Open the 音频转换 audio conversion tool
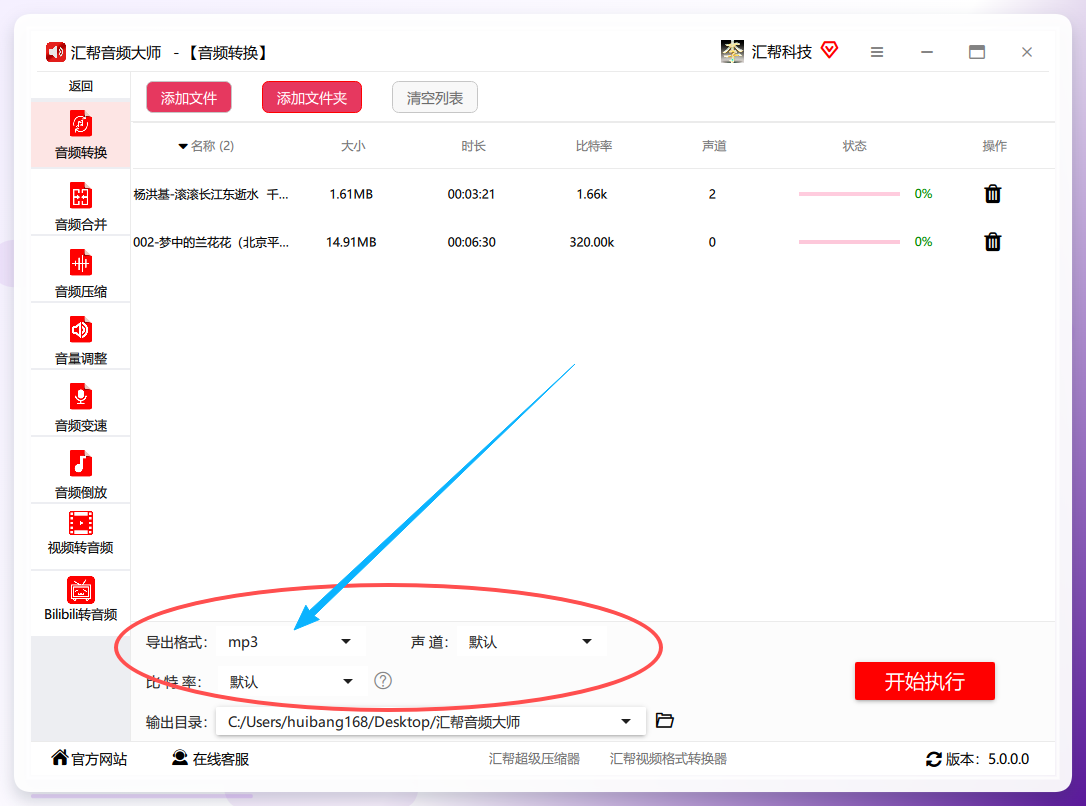This screenshot has height=806, width=1086. (x=80, y=135)
